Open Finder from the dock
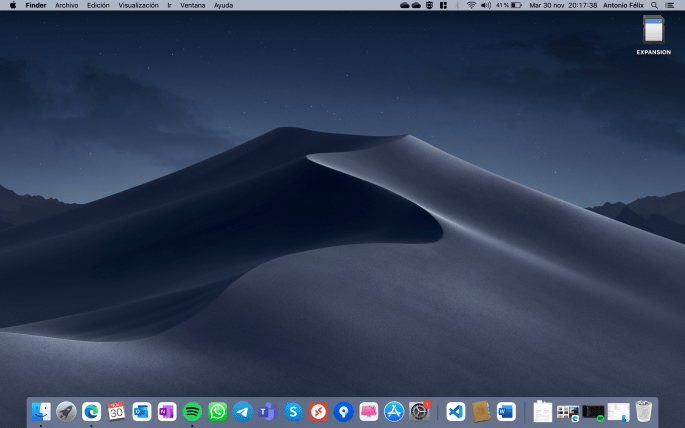Viewport: 685px width, 428px height. (41, 411)
